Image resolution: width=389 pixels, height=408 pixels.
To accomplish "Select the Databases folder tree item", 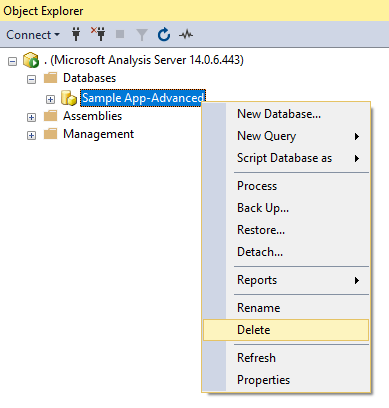I will (x=89, y=78).
